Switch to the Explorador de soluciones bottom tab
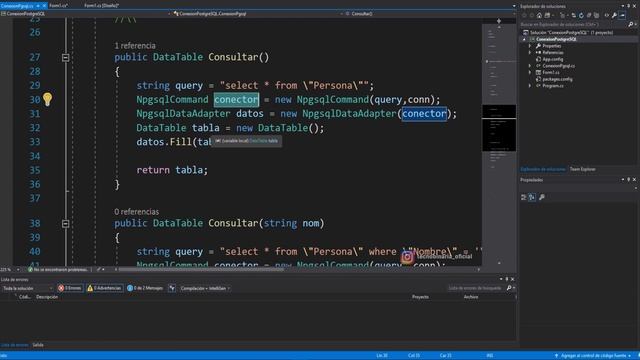This screenshot has width=640, height=360. tap(543, 169)
